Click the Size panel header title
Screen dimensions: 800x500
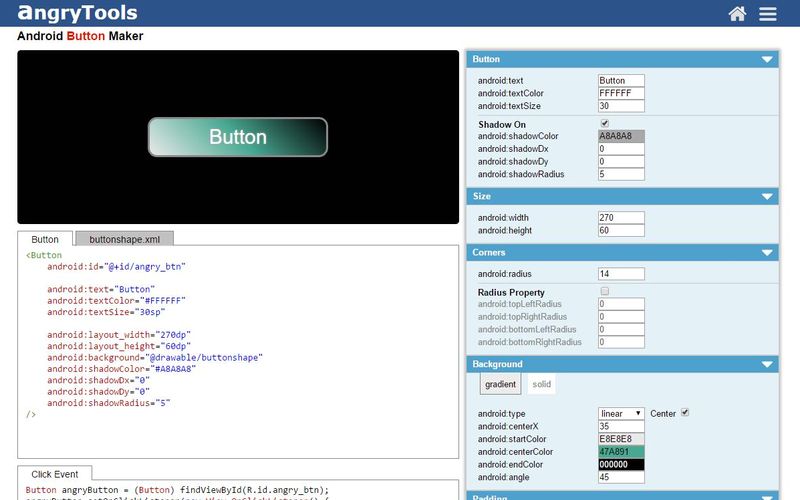point(481,196)
